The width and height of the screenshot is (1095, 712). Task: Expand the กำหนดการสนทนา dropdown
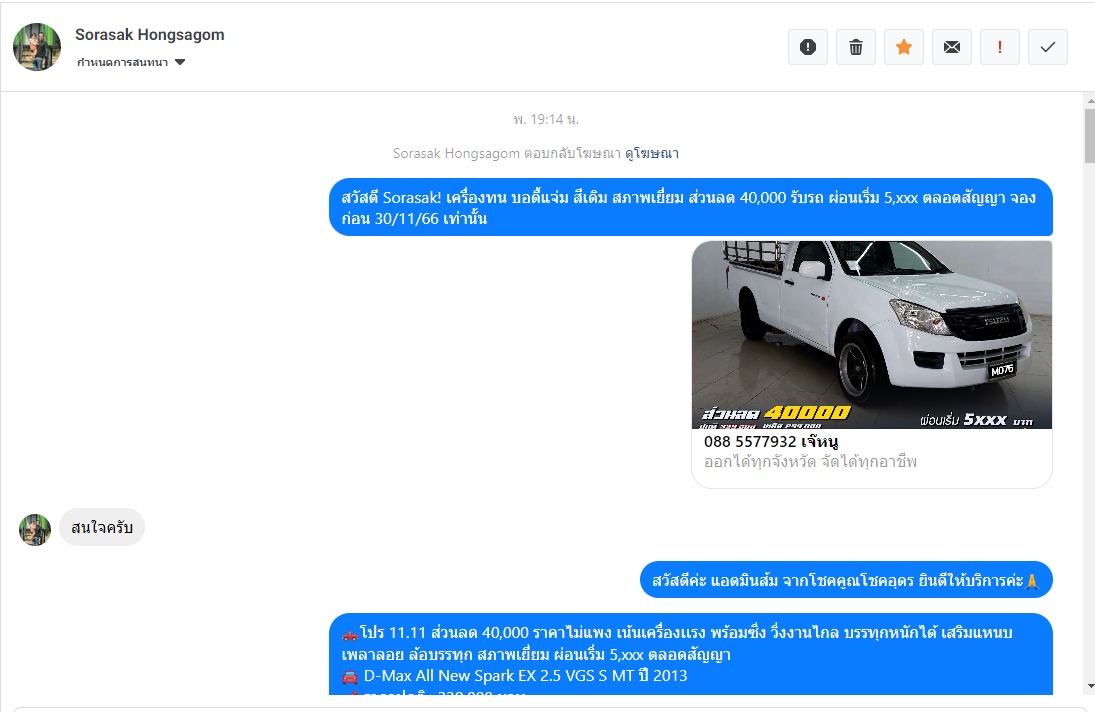(x=131, y=62)
